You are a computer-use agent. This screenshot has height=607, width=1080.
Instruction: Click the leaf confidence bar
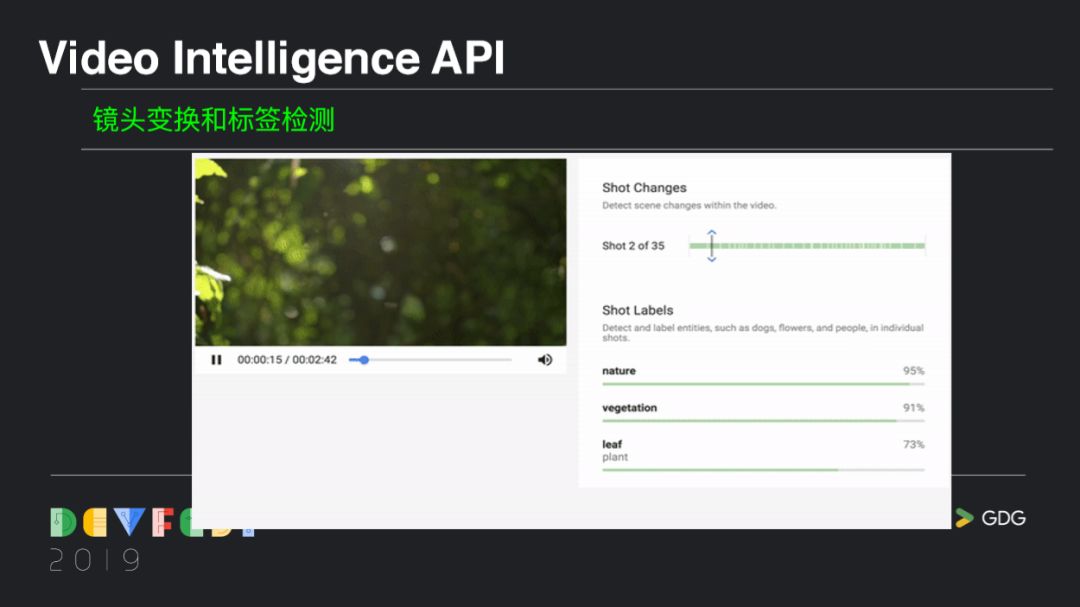[x=763, y=470]
